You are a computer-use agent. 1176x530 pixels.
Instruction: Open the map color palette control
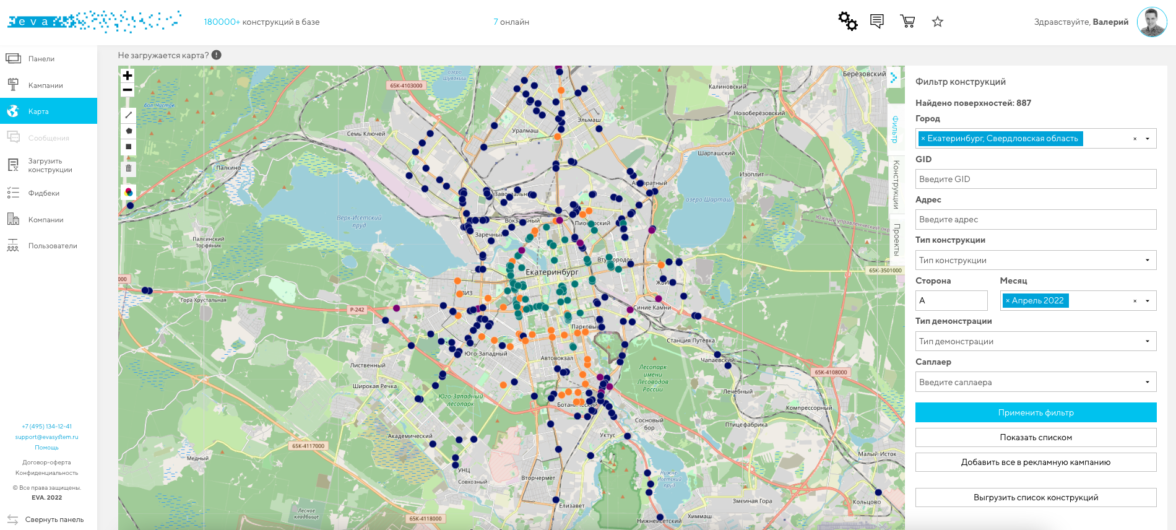[x=129, y=191]
